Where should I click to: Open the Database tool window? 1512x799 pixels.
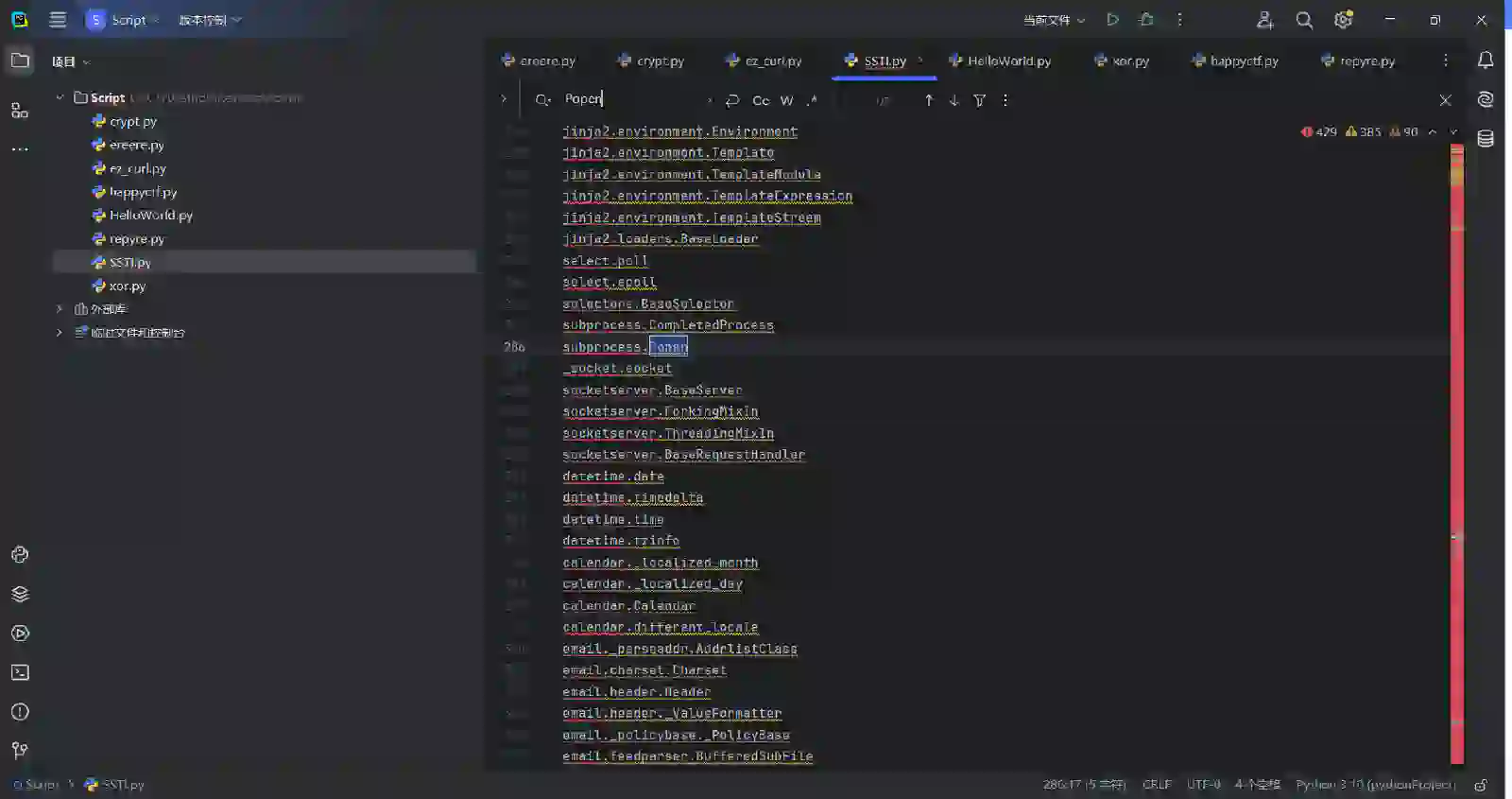coord(1486,139)
